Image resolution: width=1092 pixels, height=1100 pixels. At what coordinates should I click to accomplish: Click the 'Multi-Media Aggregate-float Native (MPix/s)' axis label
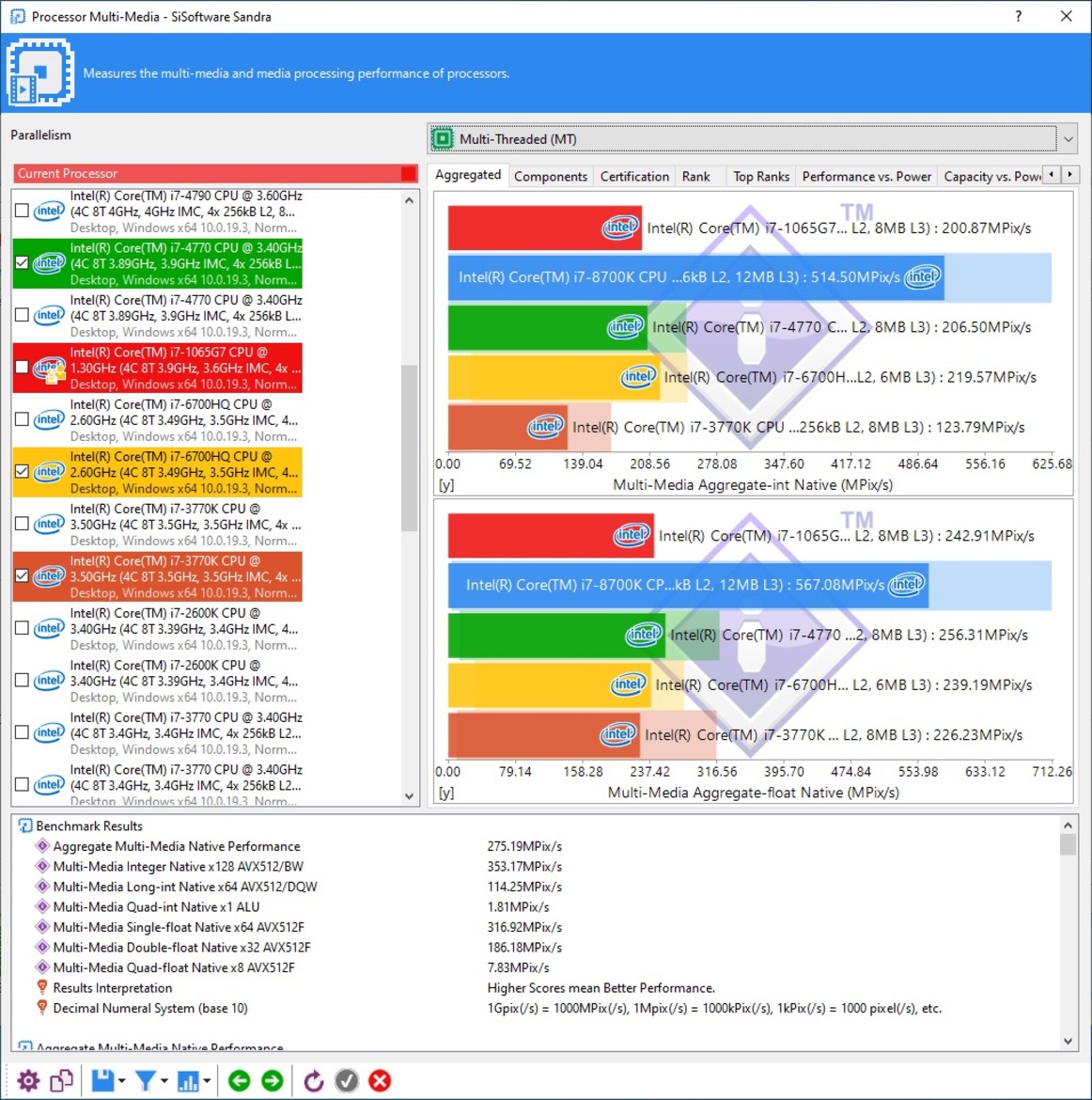754,793
